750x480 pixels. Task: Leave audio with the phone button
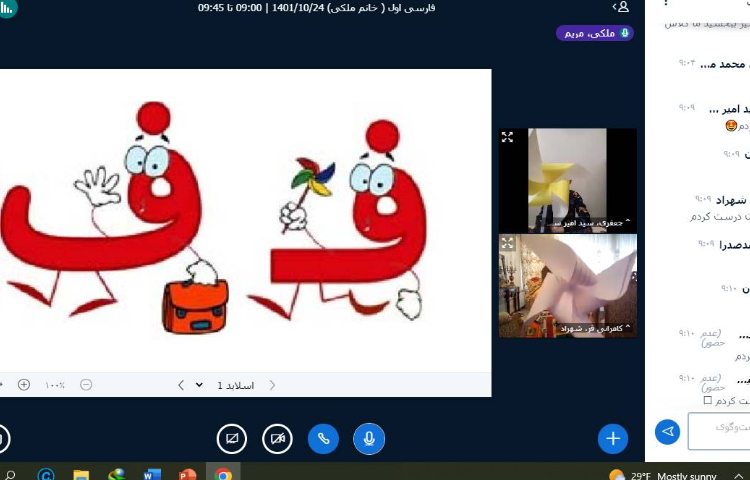pos(323,438)
